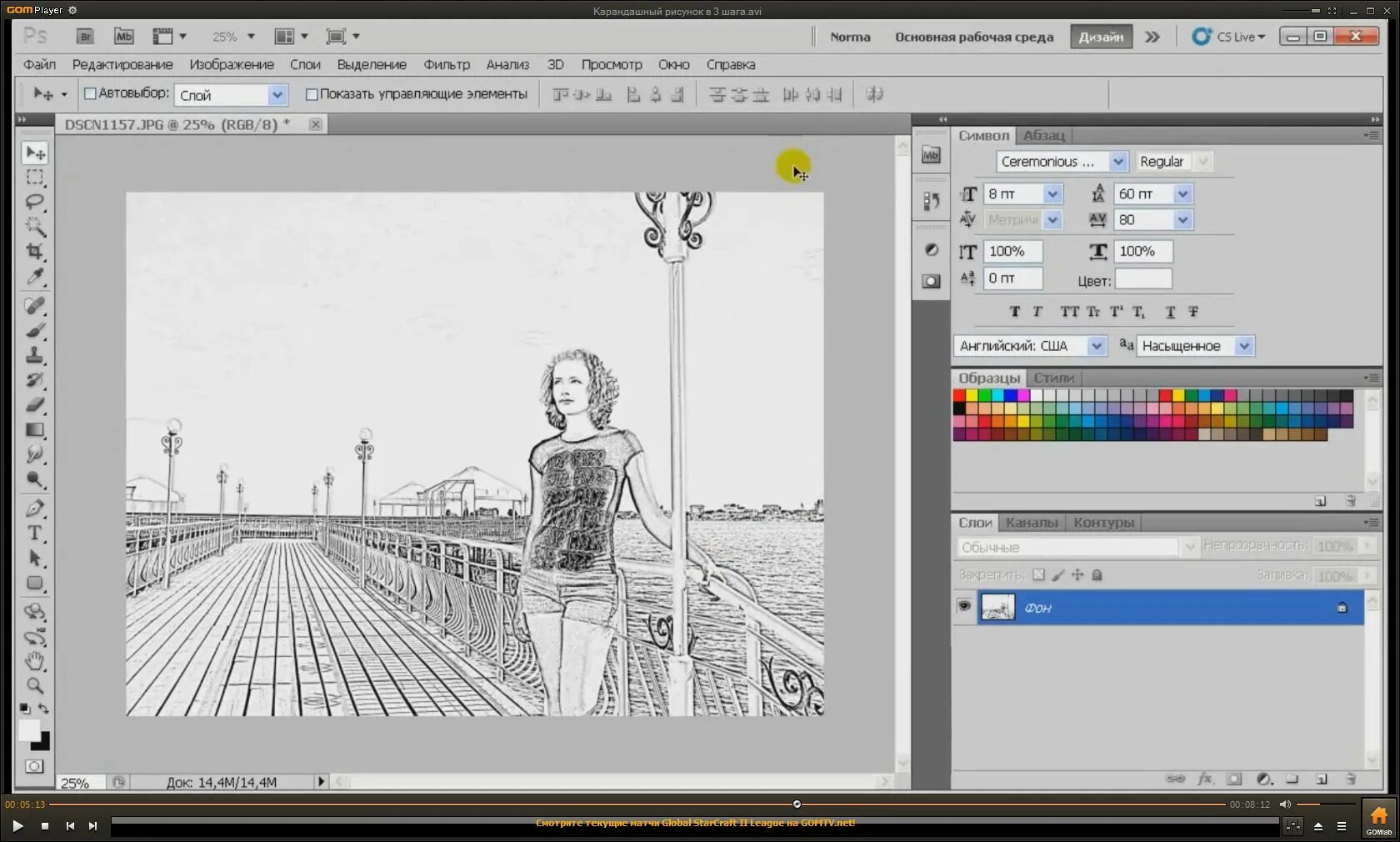The image size is (1400, 842).
Task: Switch to the Каналы tab
Action: point(1031,523)
